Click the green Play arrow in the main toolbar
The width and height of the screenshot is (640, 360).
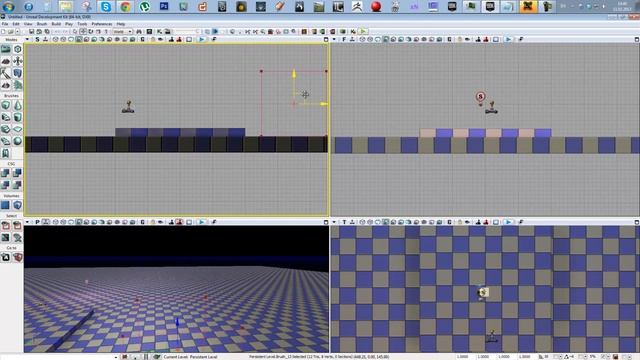click(363, 31)
